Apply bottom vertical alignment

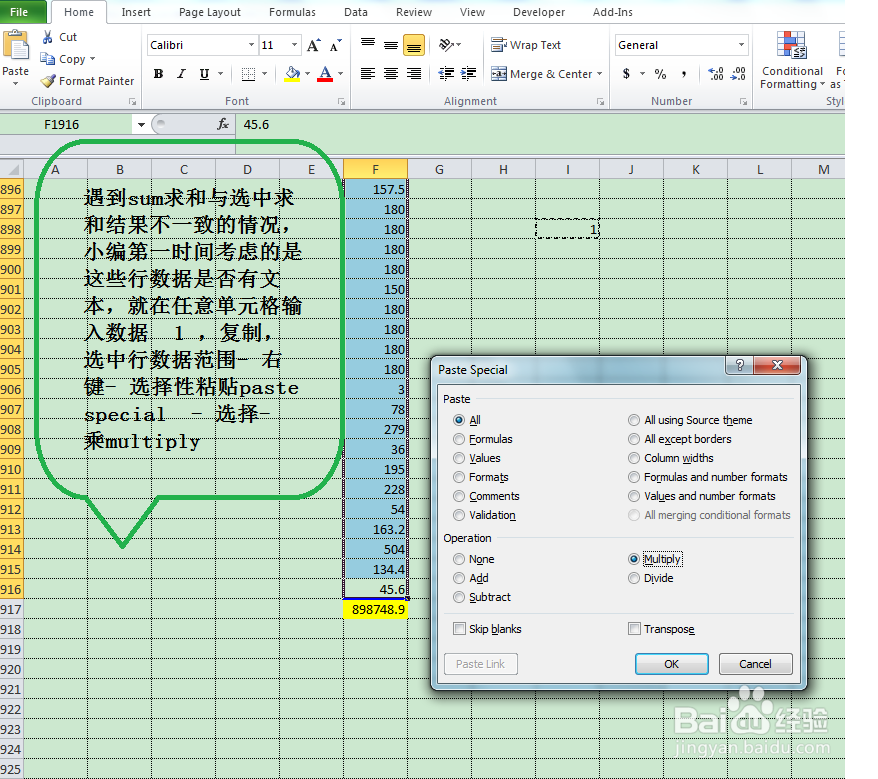pyautogui.click(x=414, y=45)
